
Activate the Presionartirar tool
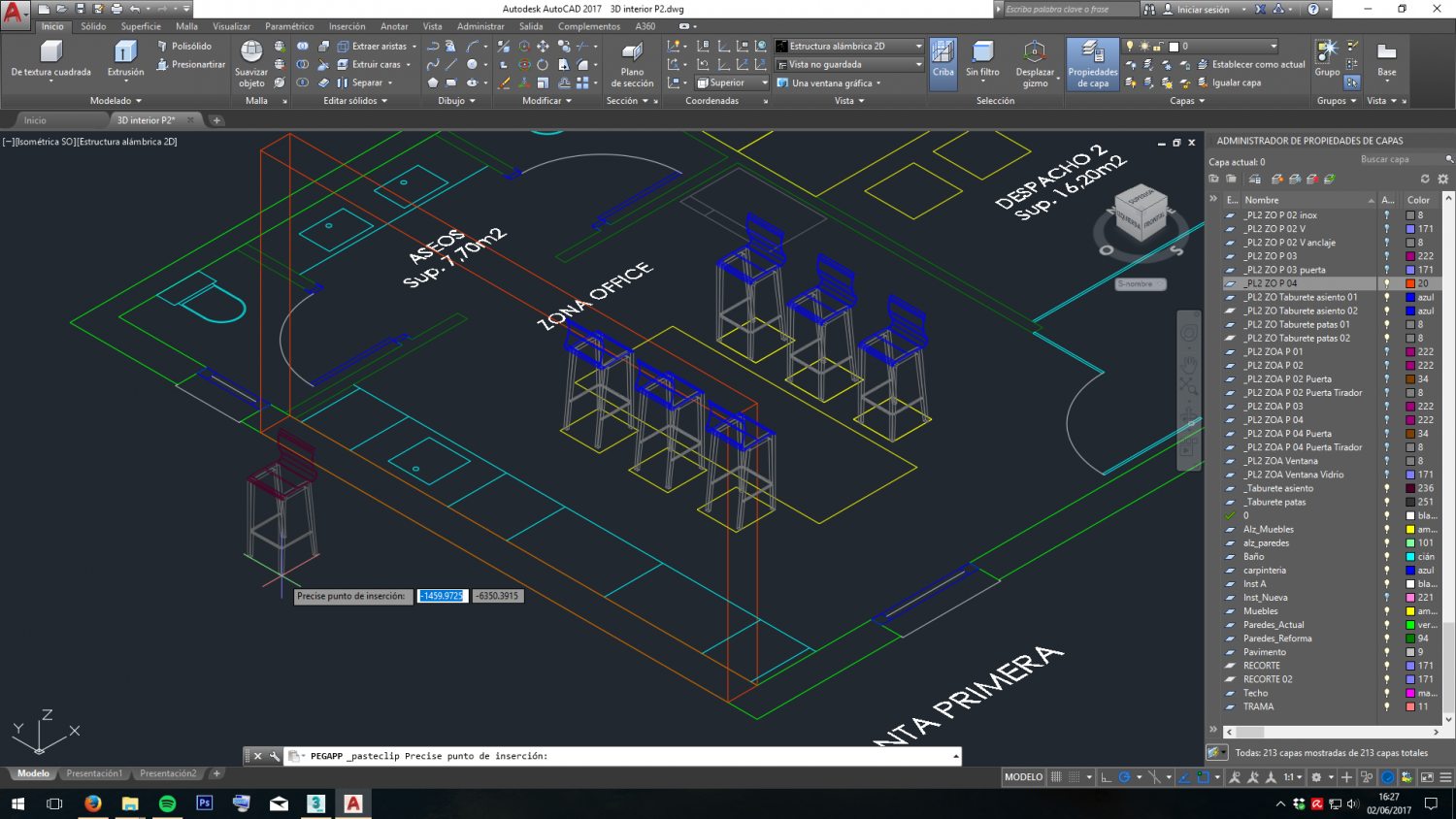(x=189, y=64)
